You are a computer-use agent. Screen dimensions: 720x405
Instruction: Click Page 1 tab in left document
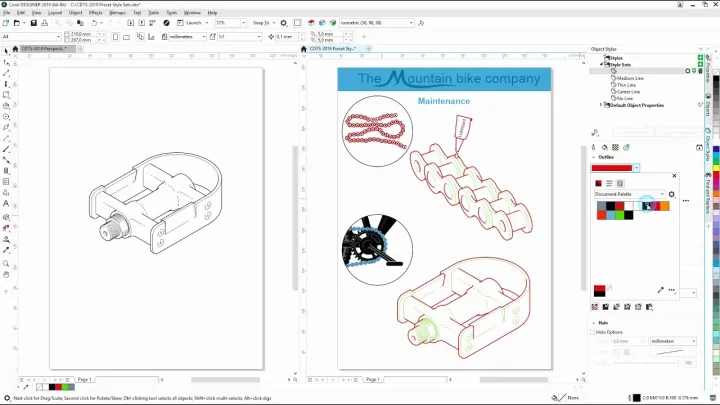pyautogui.click(x=84, y=379)
